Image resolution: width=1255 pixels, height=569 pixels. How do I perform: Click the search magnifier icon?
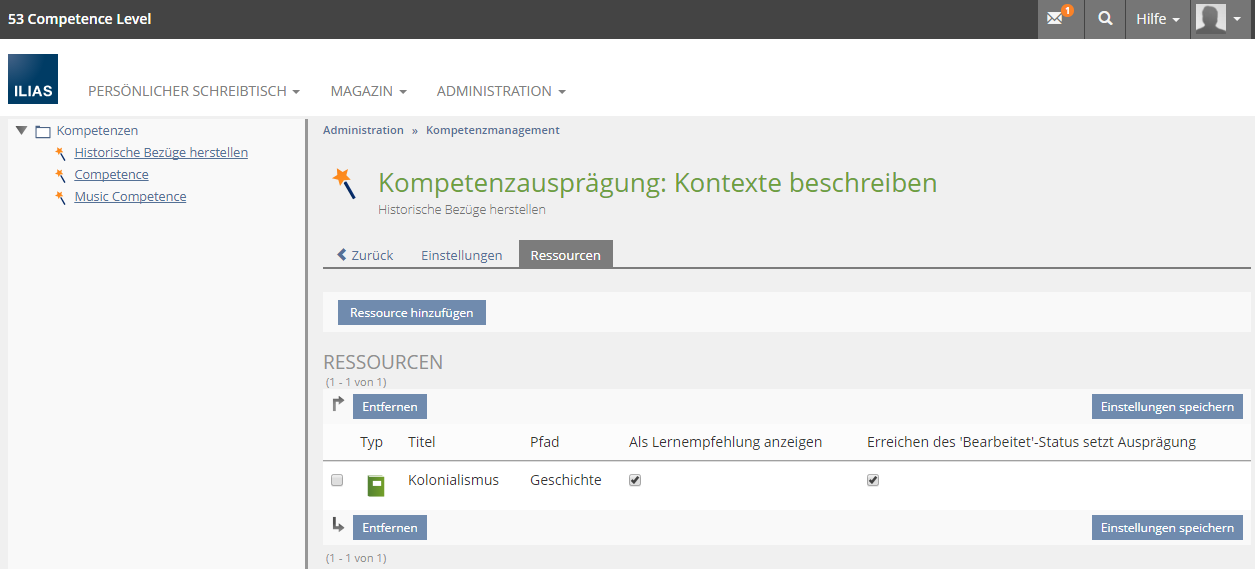(1104, 19)
